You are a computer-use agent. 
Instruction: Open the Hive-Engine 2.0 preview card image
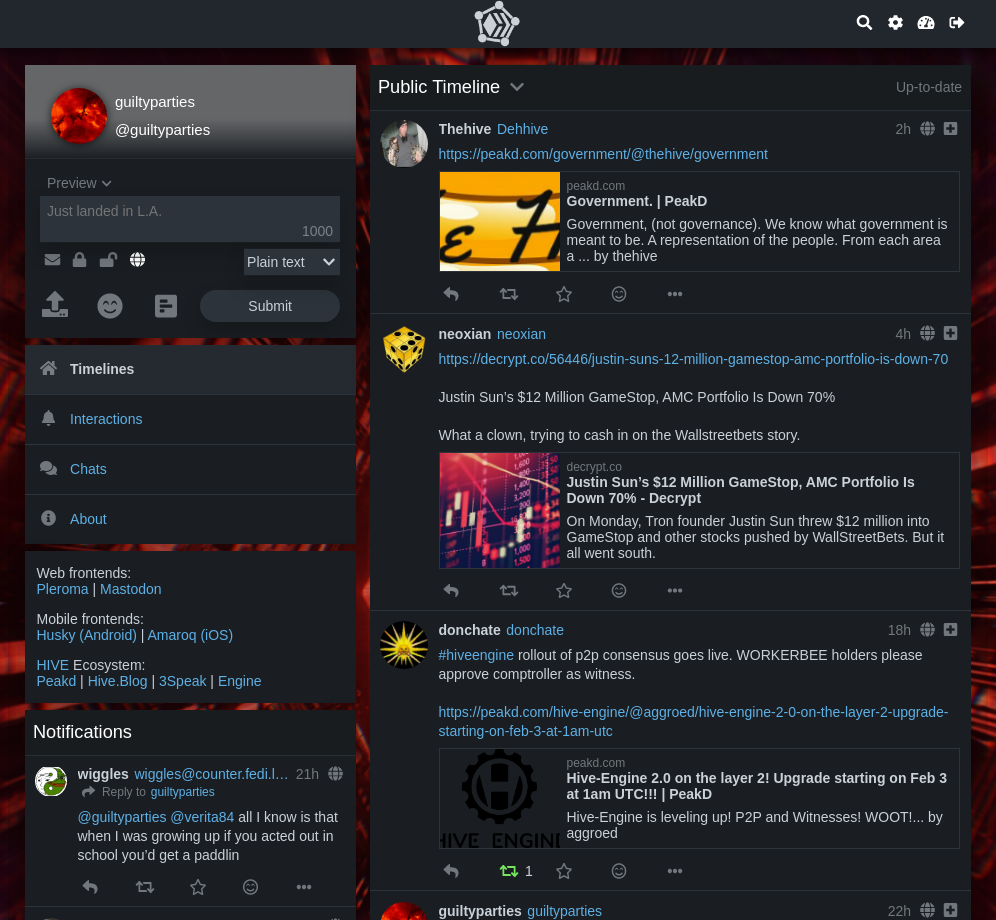tap(500, 799)
